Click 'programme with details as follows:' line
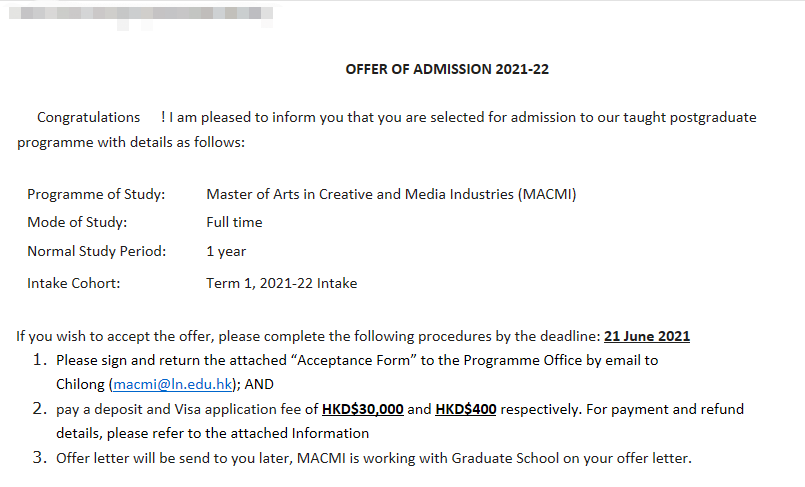805x487 pixels. [x=131, y=143]
